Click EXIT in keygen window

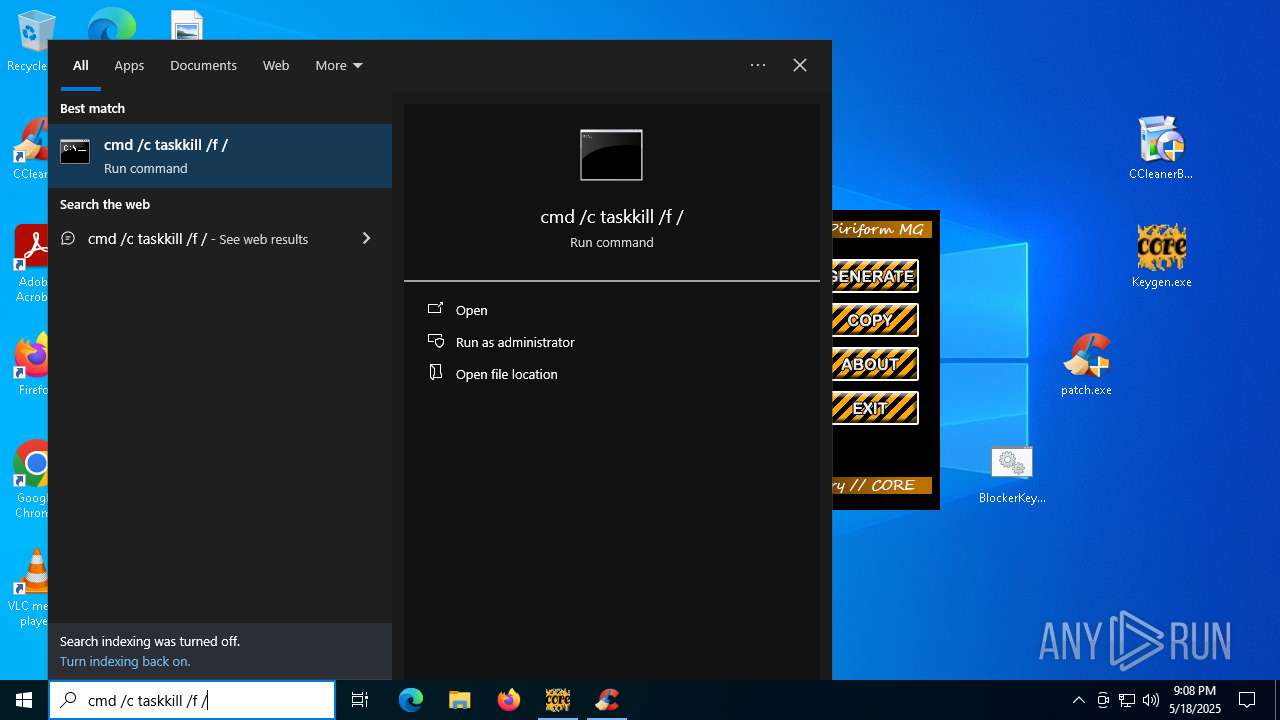click(875, 408)
